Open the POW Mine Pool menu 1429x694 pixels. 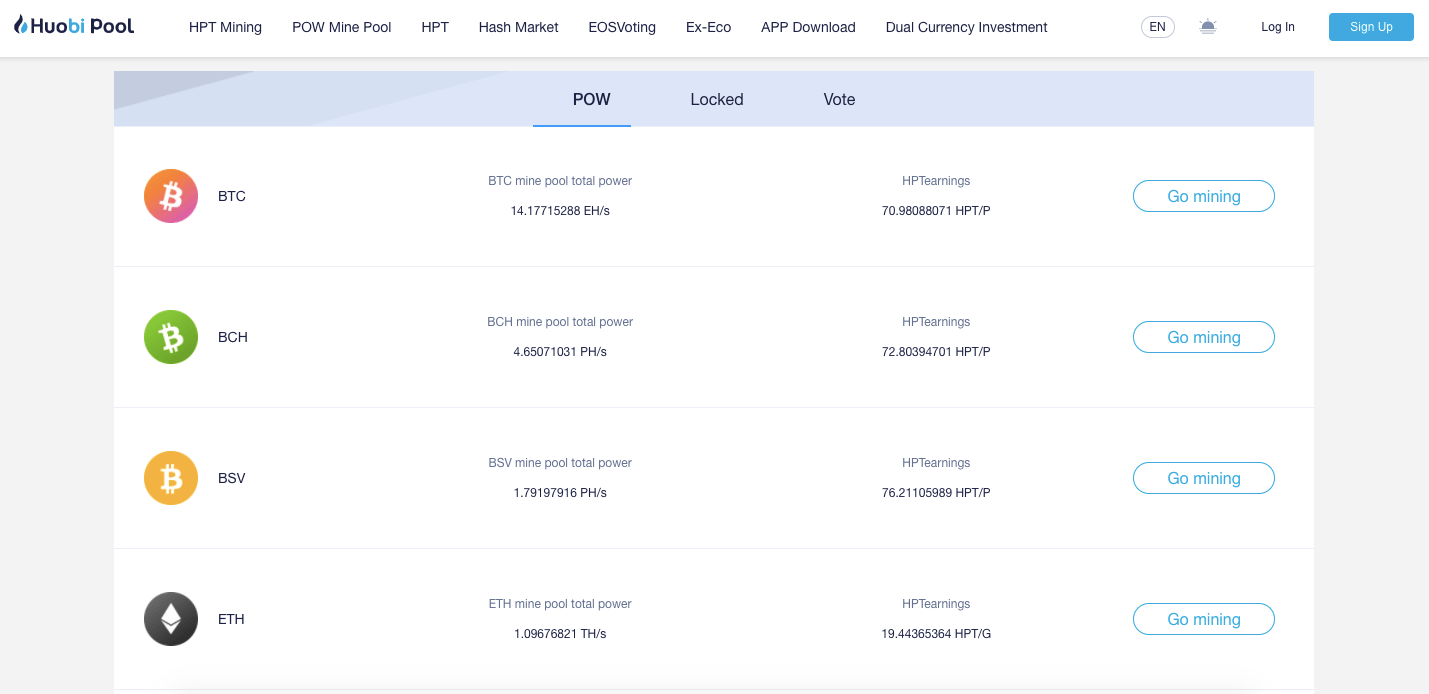click(342, 27)
